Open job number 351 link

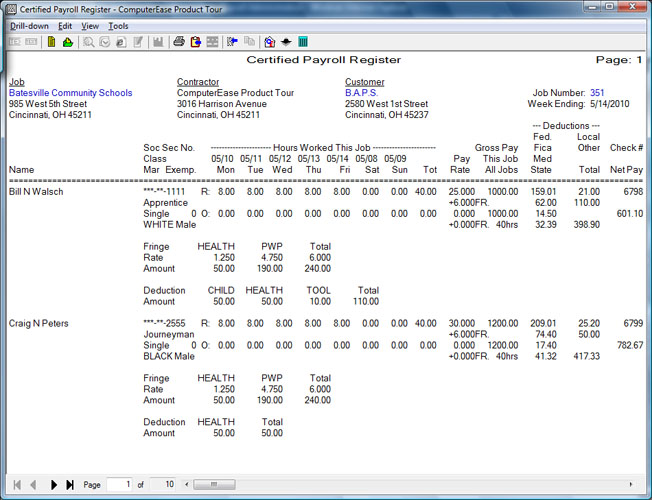tap(597, 92)
